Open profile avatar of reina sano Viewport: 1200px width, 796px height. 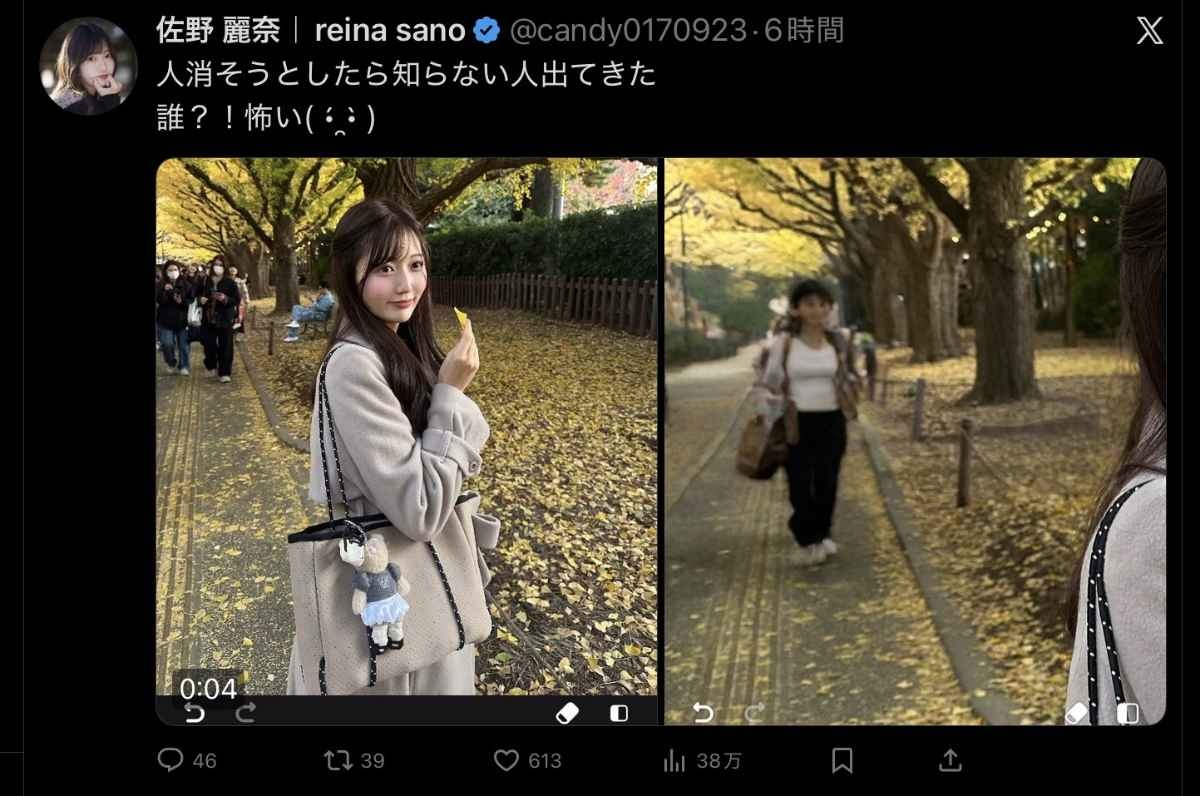click(88, 66)
